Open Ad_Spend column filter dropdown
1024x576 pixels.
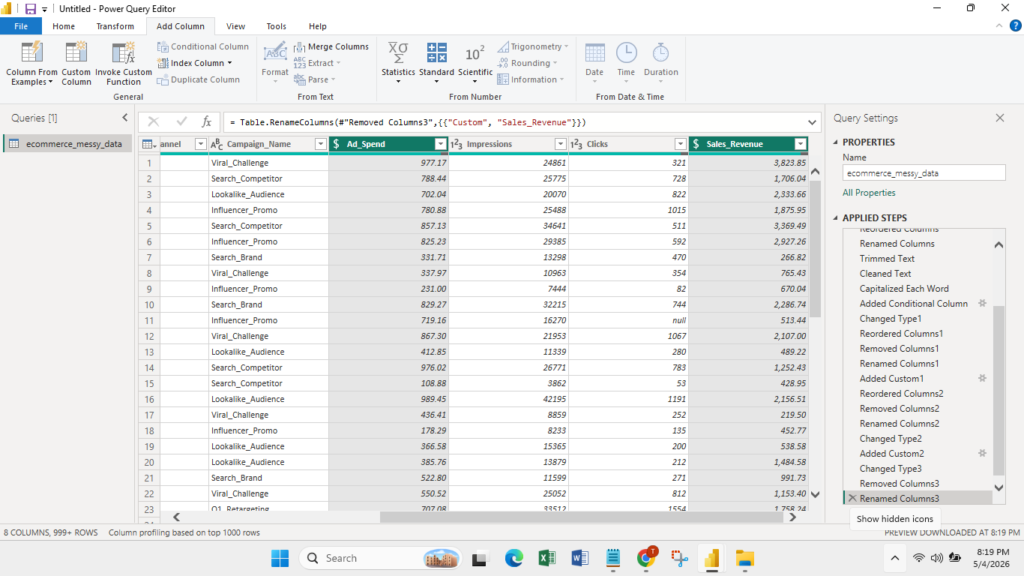click(440, 144)
